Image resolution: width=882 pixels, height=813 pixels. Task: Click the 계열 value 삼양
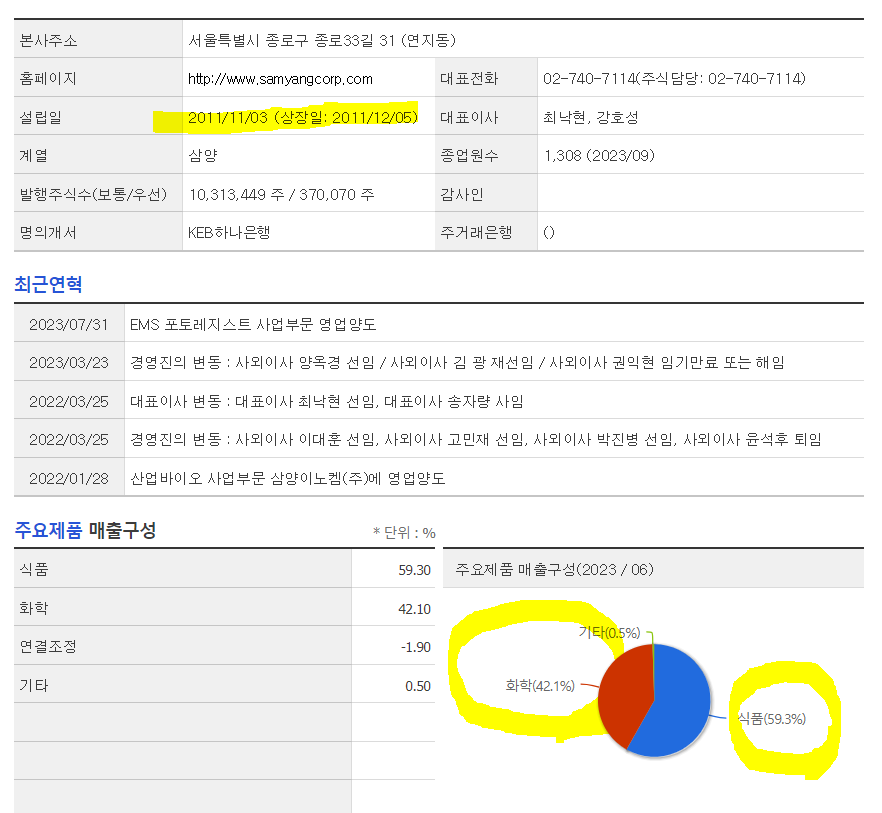point(202,156)
